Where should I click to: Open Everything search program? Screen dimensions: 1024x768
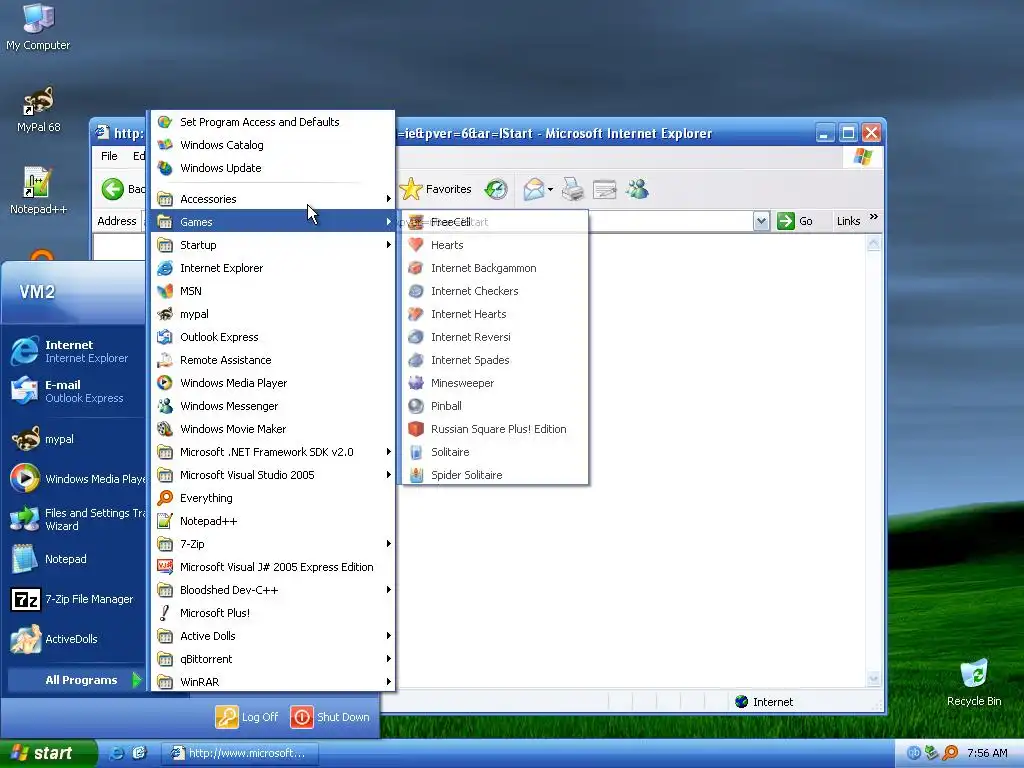tap(273, 498)
